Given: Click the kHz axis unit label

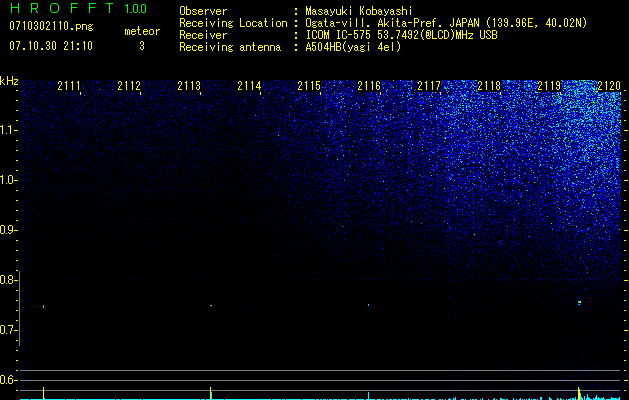Looking at the screenshot, I should coord(9,81).
